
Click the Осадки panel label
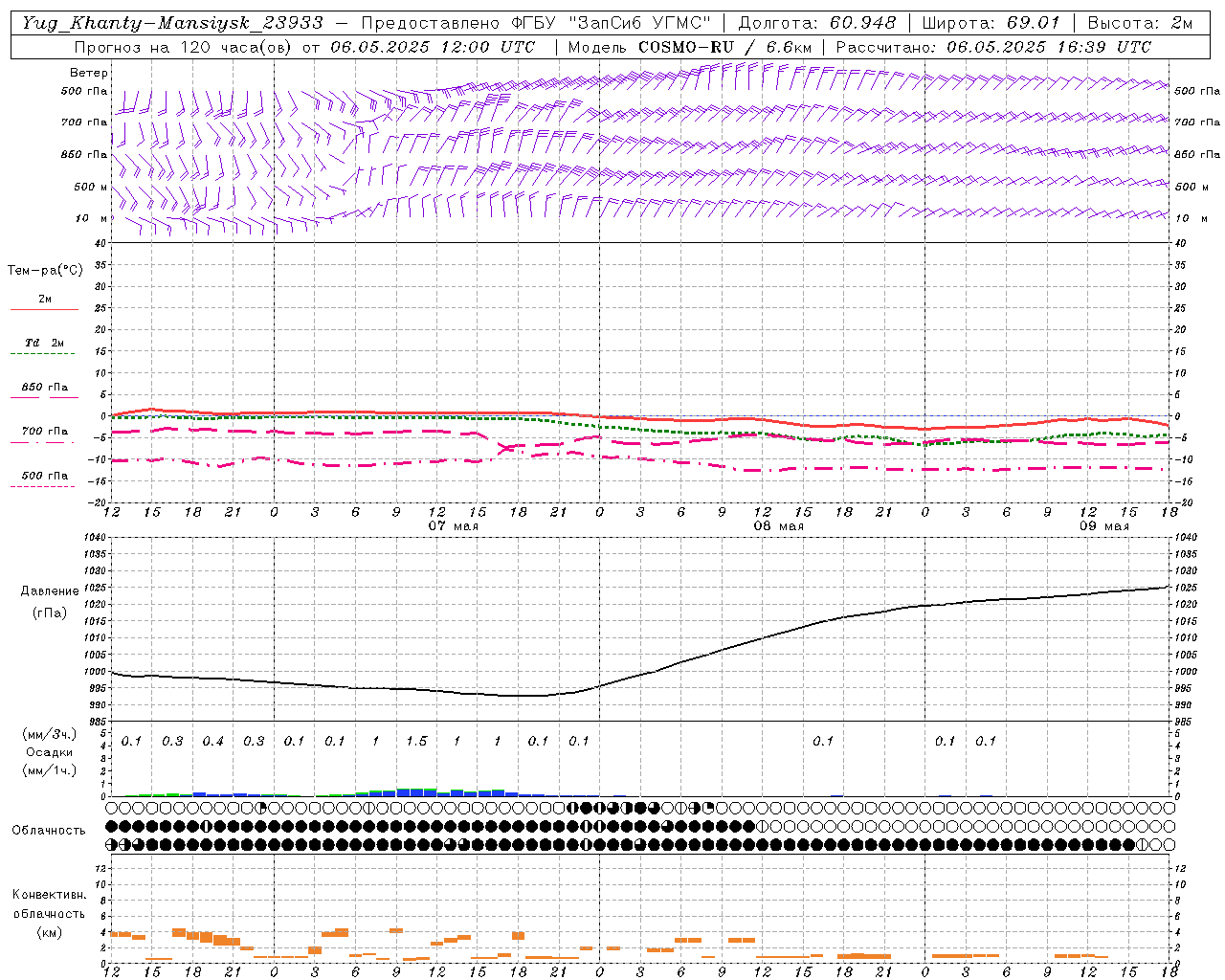click(50, 752)
